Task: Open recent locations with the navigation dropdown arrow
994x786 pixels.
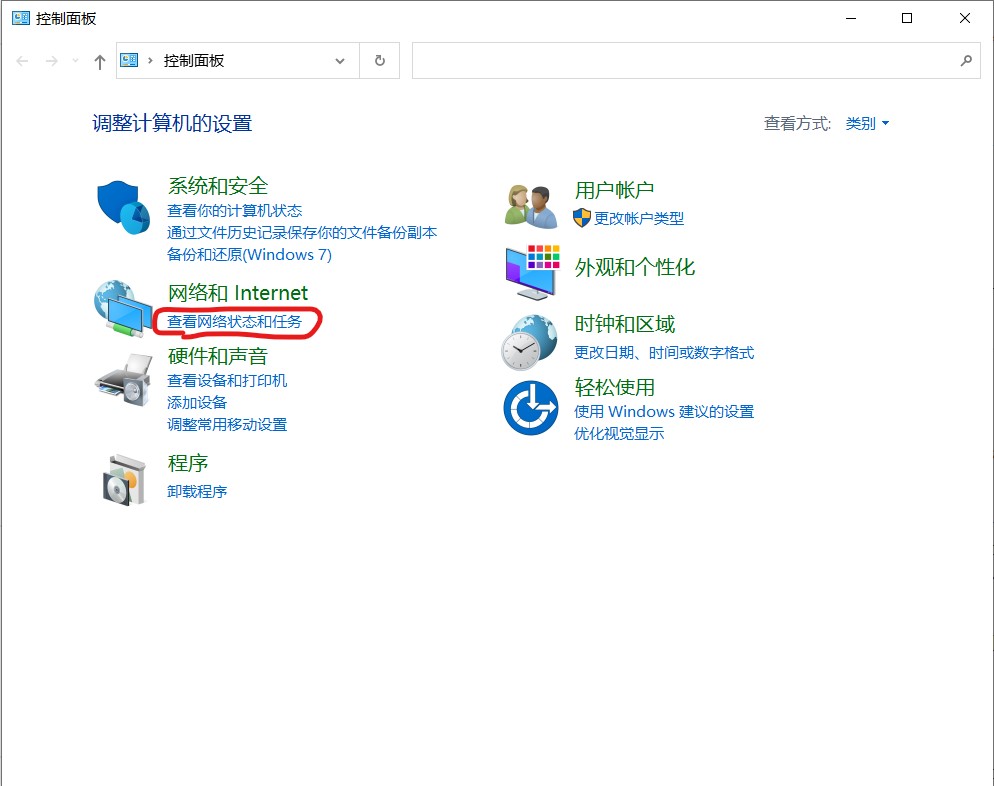Action: pyautogui.click(x=73, y=61)
